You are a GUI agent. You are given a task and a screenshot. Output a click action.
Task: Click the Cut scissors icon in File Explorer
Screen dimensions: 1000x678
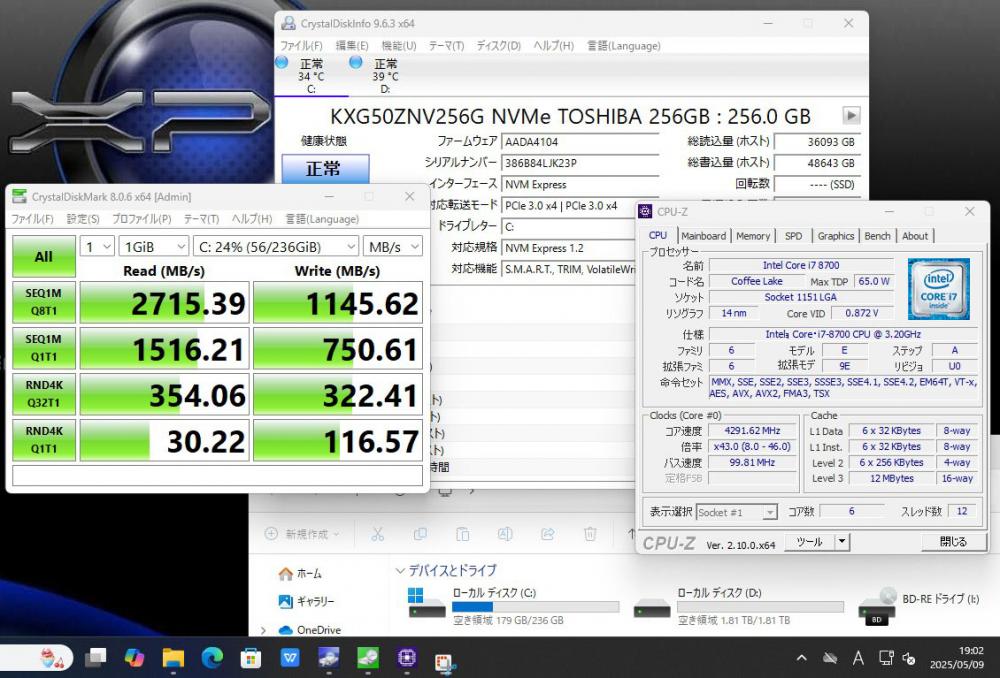[x=378, y=534]
